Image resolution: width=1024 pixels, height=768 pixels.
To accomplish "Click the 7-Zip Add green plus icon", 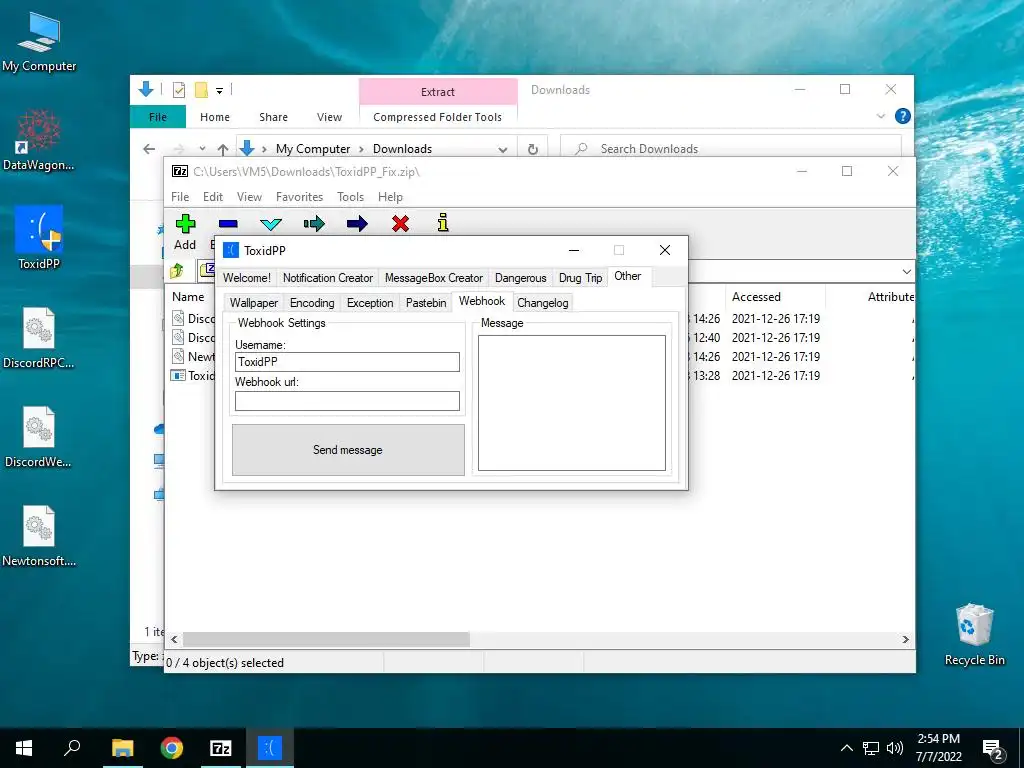I will coord(185,224).
